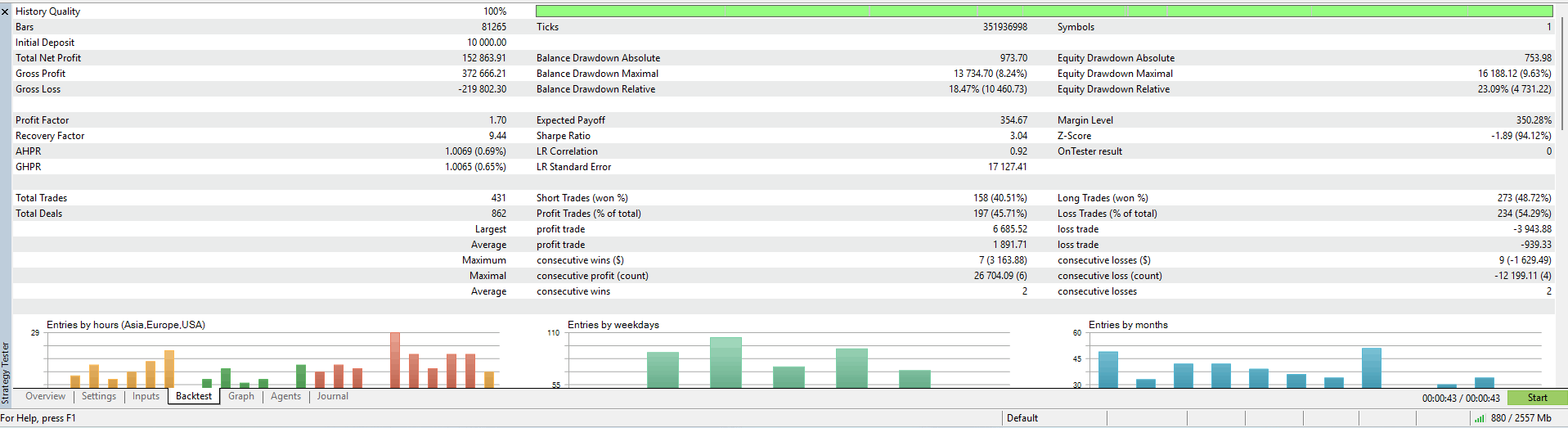Click the vertical Strategy Tester panel label

tap(5, 373)
